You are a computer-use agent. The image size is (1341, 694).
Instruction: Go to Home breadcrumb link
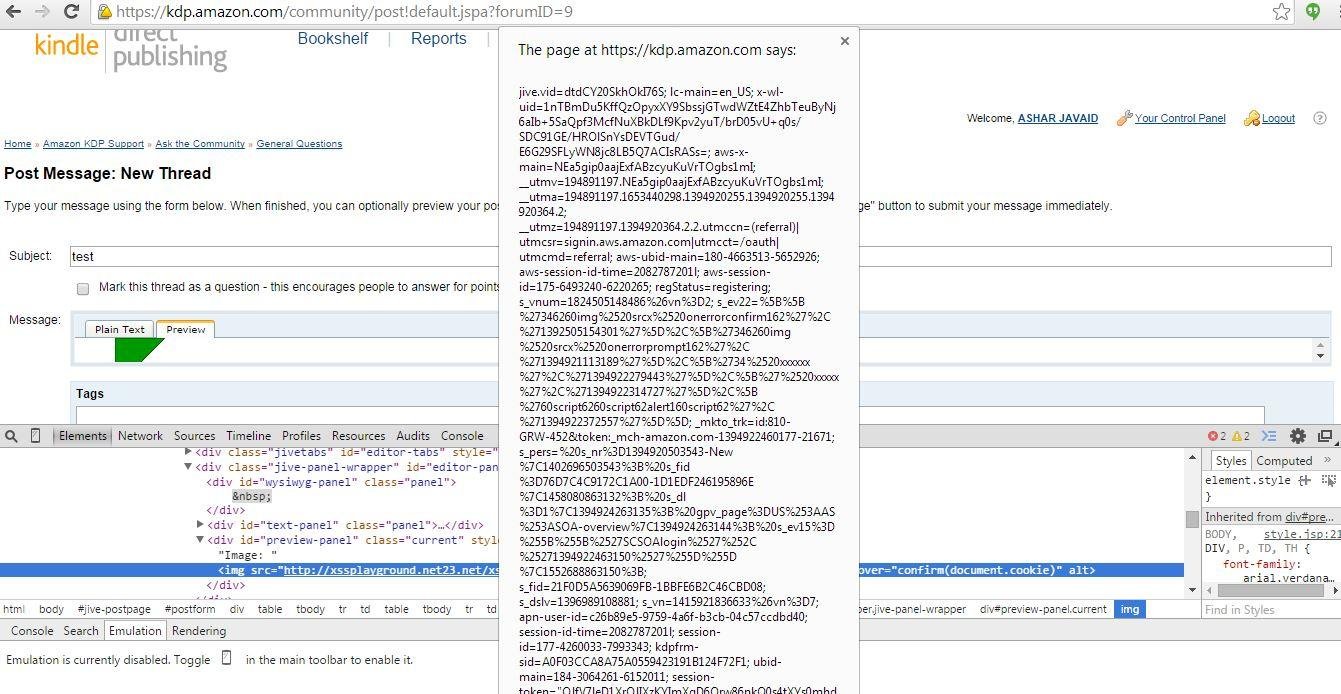[17, 144]
